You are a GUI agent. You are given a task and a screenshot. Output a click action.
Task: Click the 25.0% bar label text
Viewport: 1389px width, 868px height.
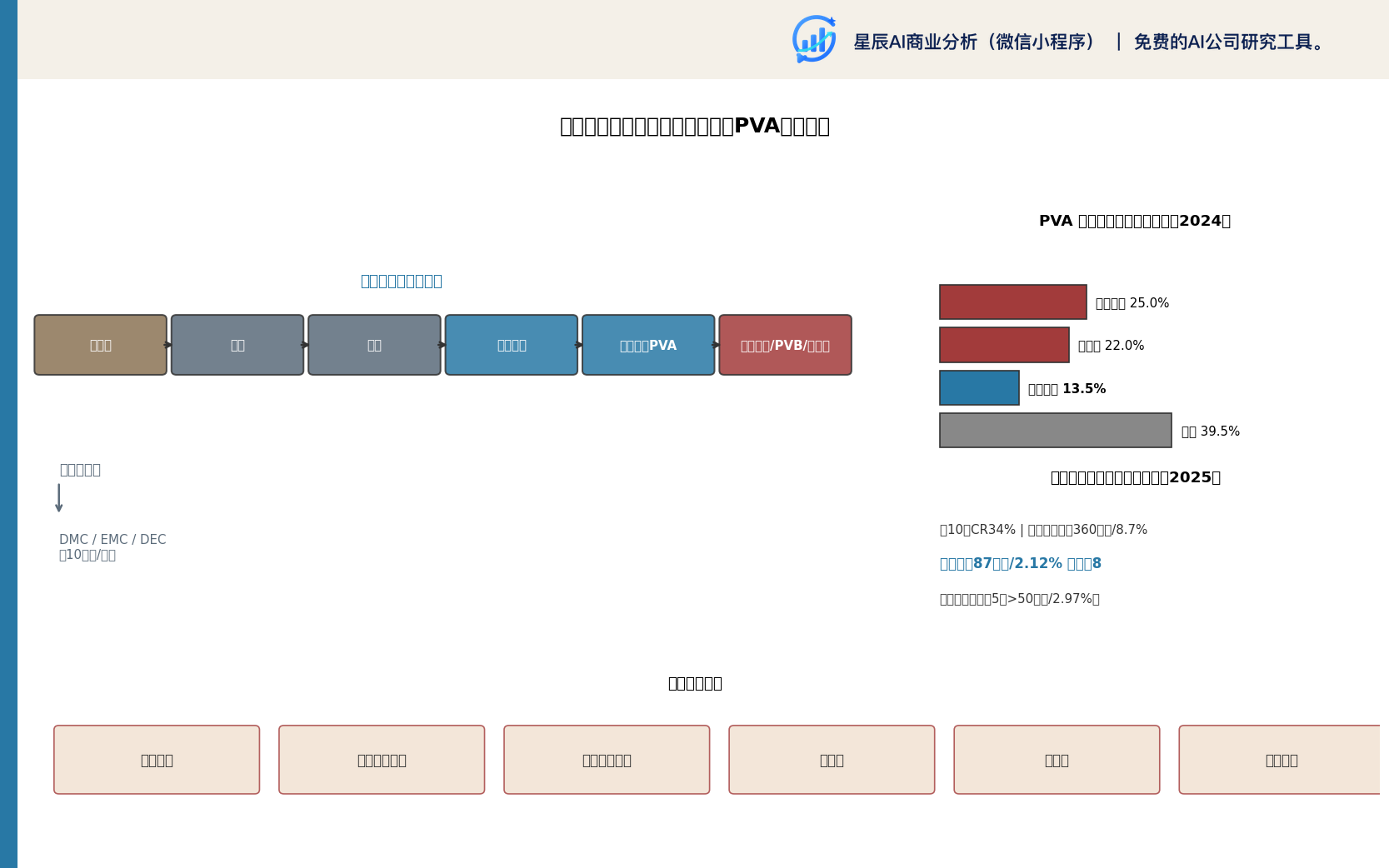[x=1132, y=303]
